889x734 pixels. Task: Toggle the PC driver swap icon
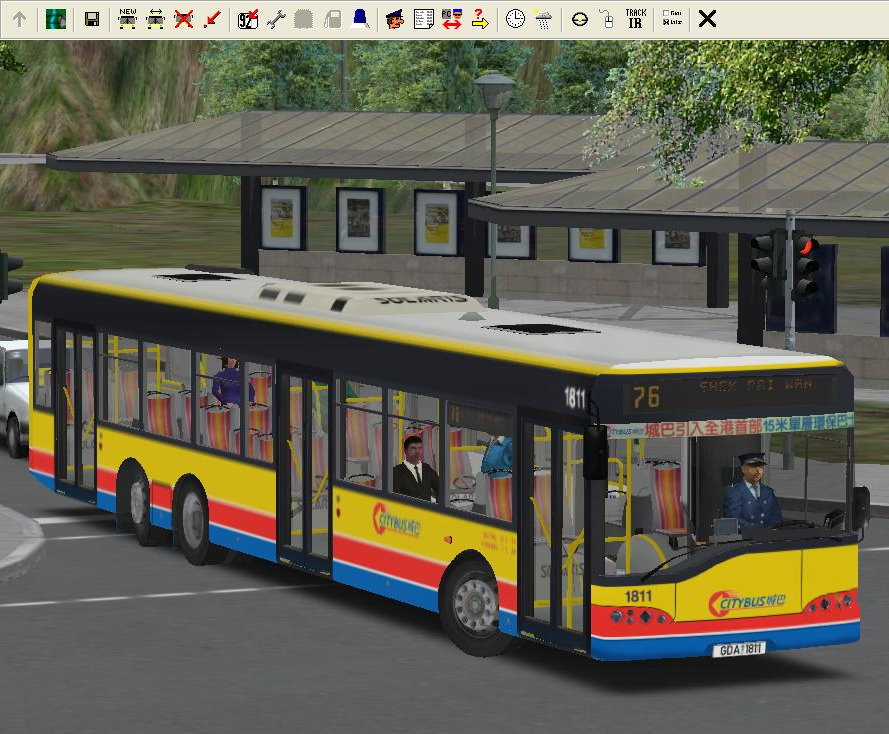coord(451,19)
